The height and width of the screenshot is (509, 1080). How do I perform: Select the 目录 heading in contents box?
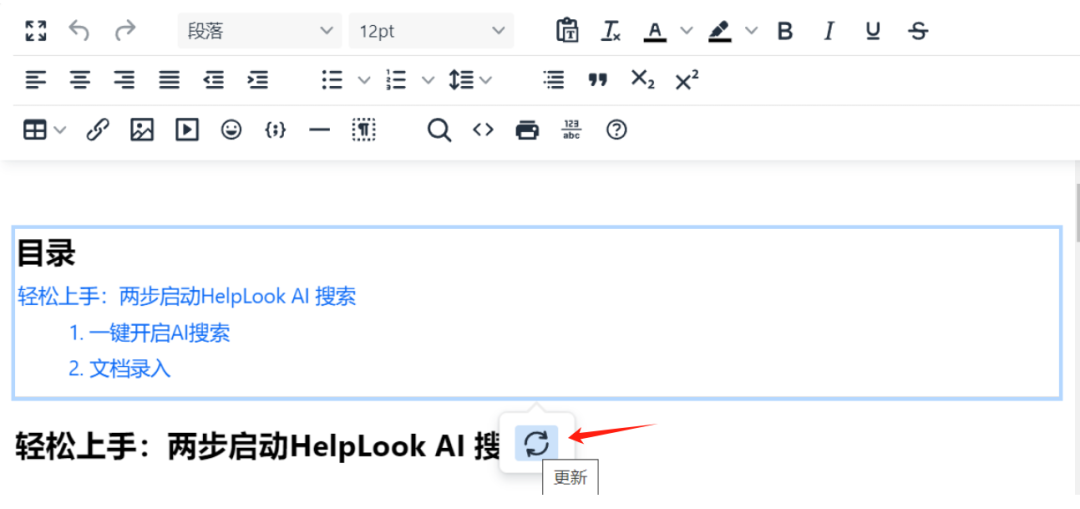tap(46, 254)
